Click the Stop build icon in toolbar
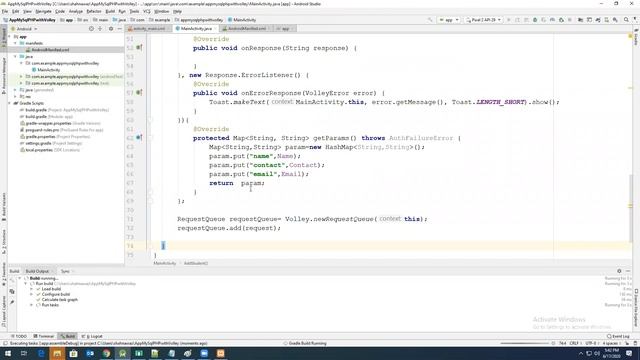Image resolution: width=640 pixels, height=360 pixels. (570, 20)
